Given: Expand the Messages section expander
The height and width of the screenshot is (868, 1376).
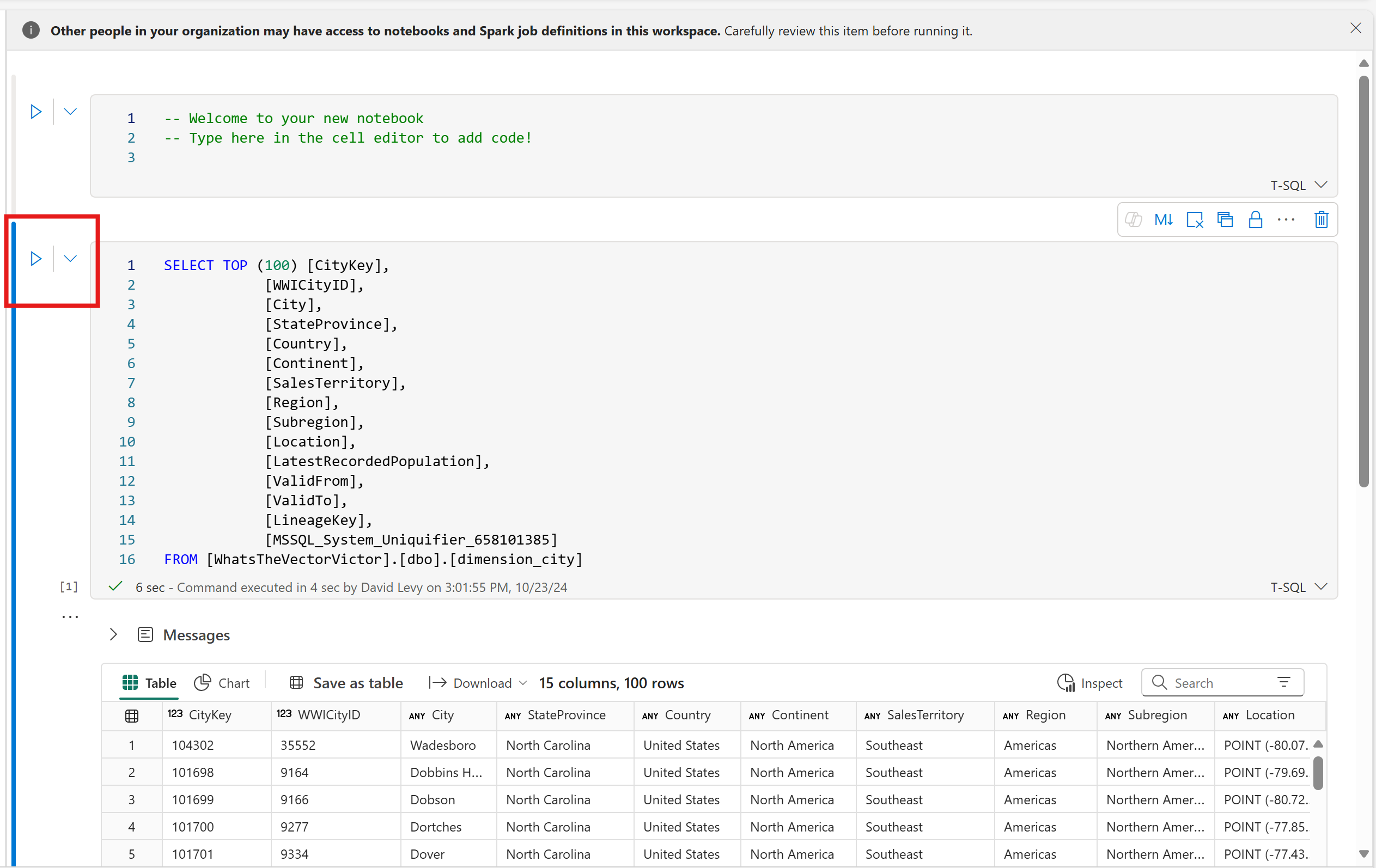Looking at the screenshot, I should [x=113, y=635].
